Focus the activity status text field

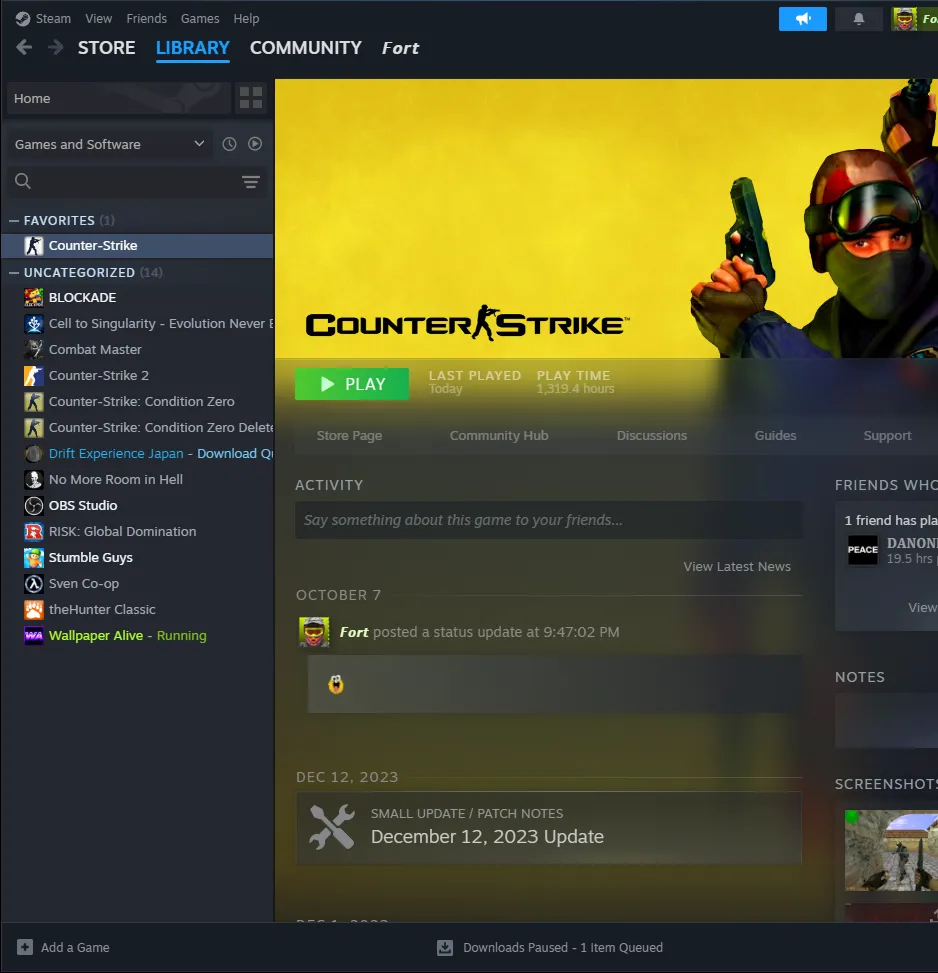548,520
